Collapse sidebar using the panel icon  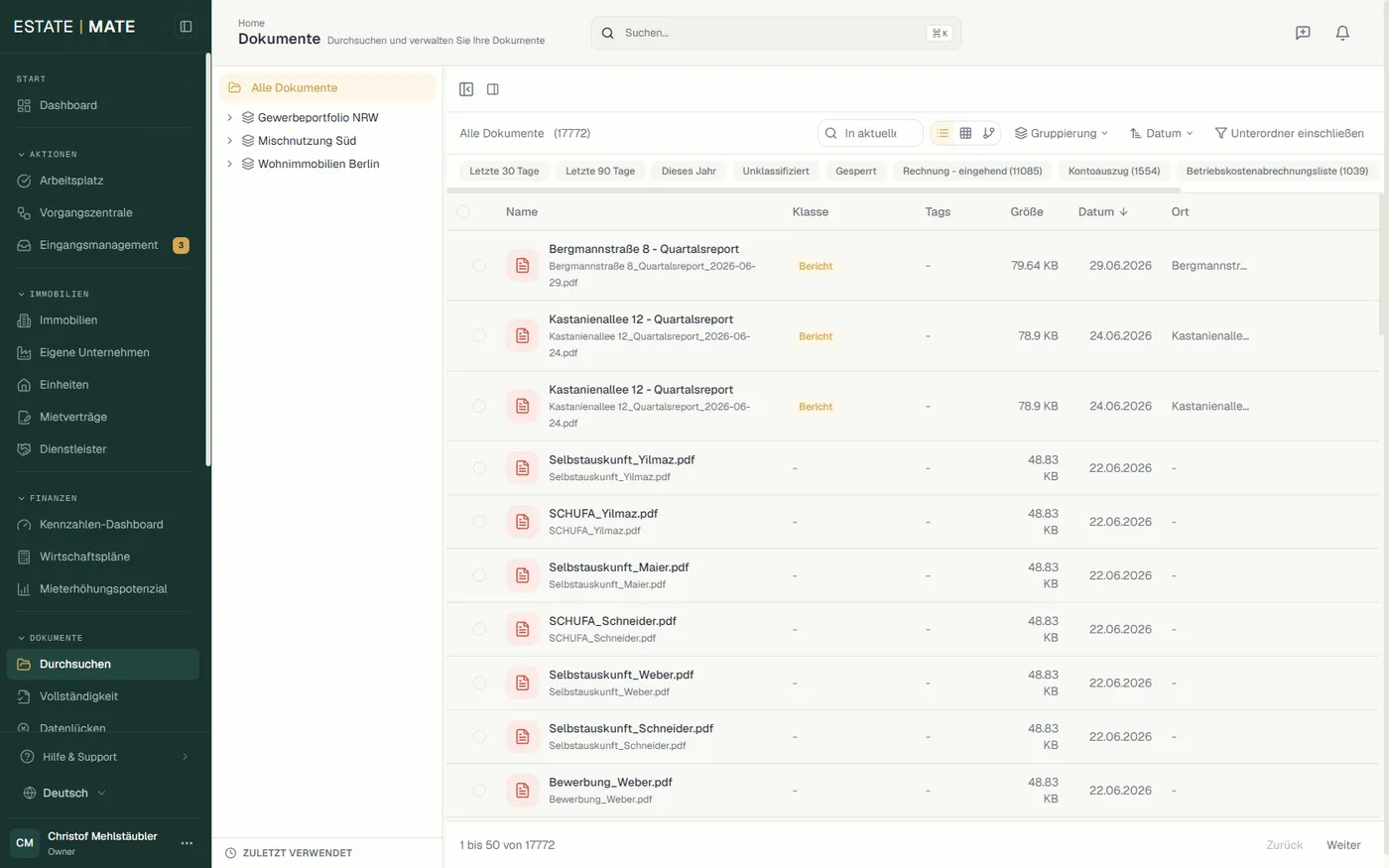click(x=186, y=27)
